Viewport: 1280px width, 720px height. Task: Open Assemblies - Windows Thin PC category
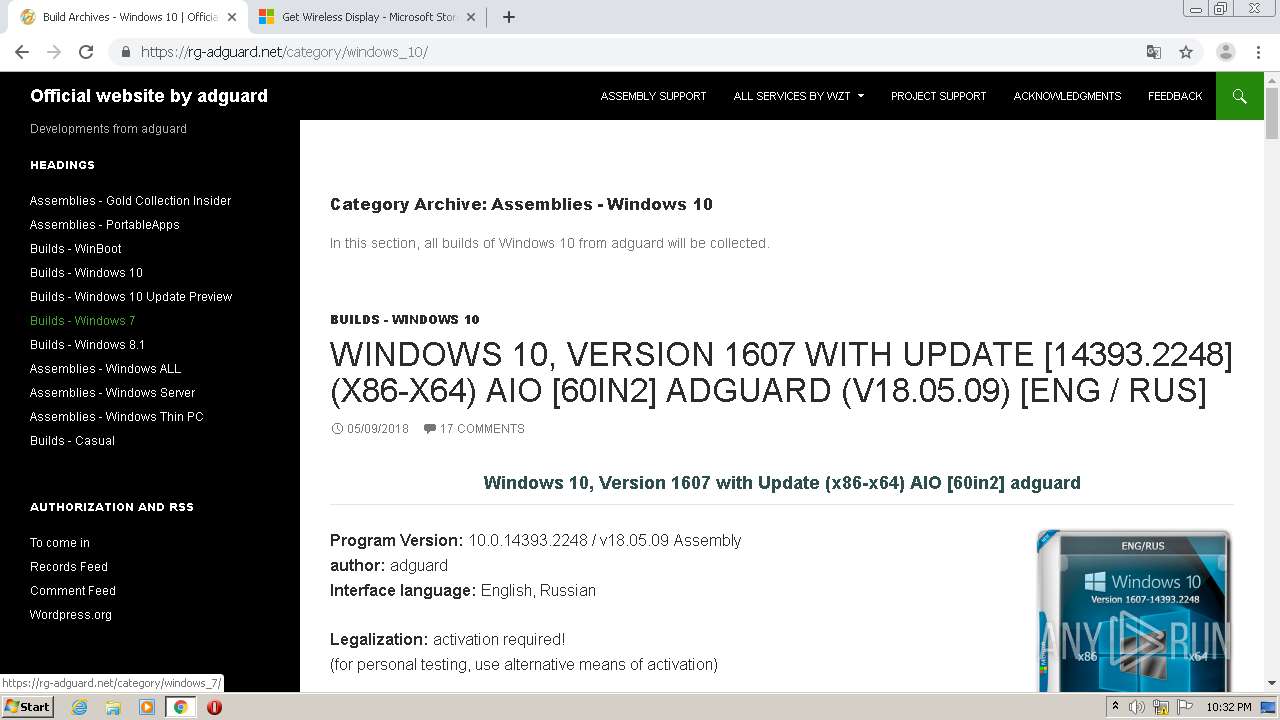[116, 417]
